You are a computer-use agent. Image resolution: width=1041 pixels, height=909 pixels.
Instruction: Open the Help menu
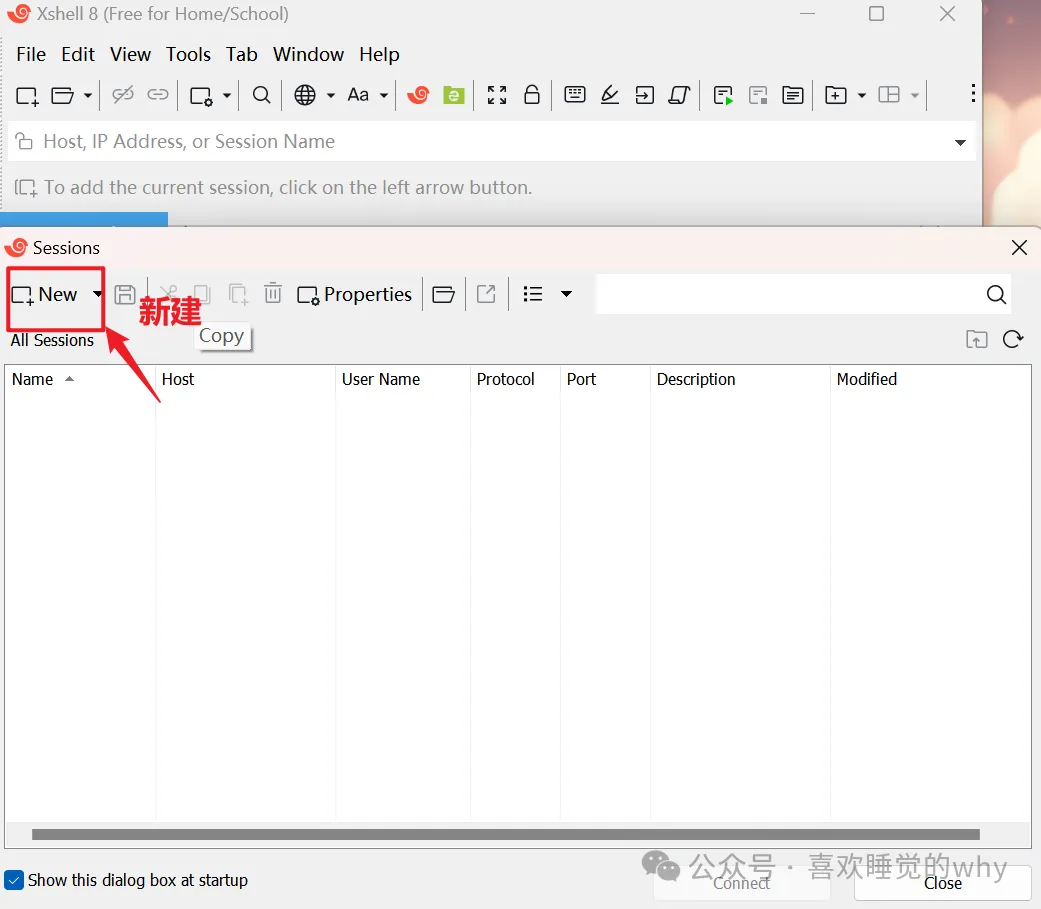click(380, 54)
